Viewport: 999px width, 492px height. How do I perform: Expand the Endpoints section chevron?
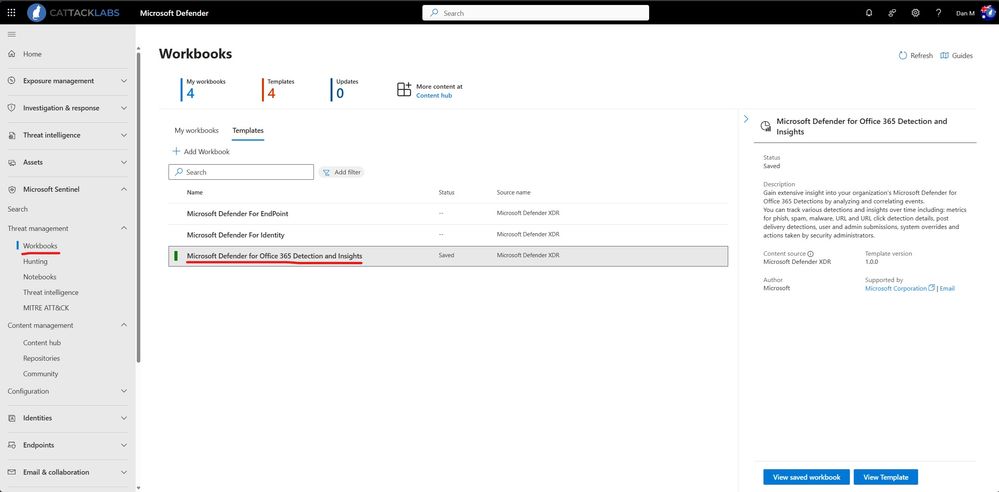[124, 445]
